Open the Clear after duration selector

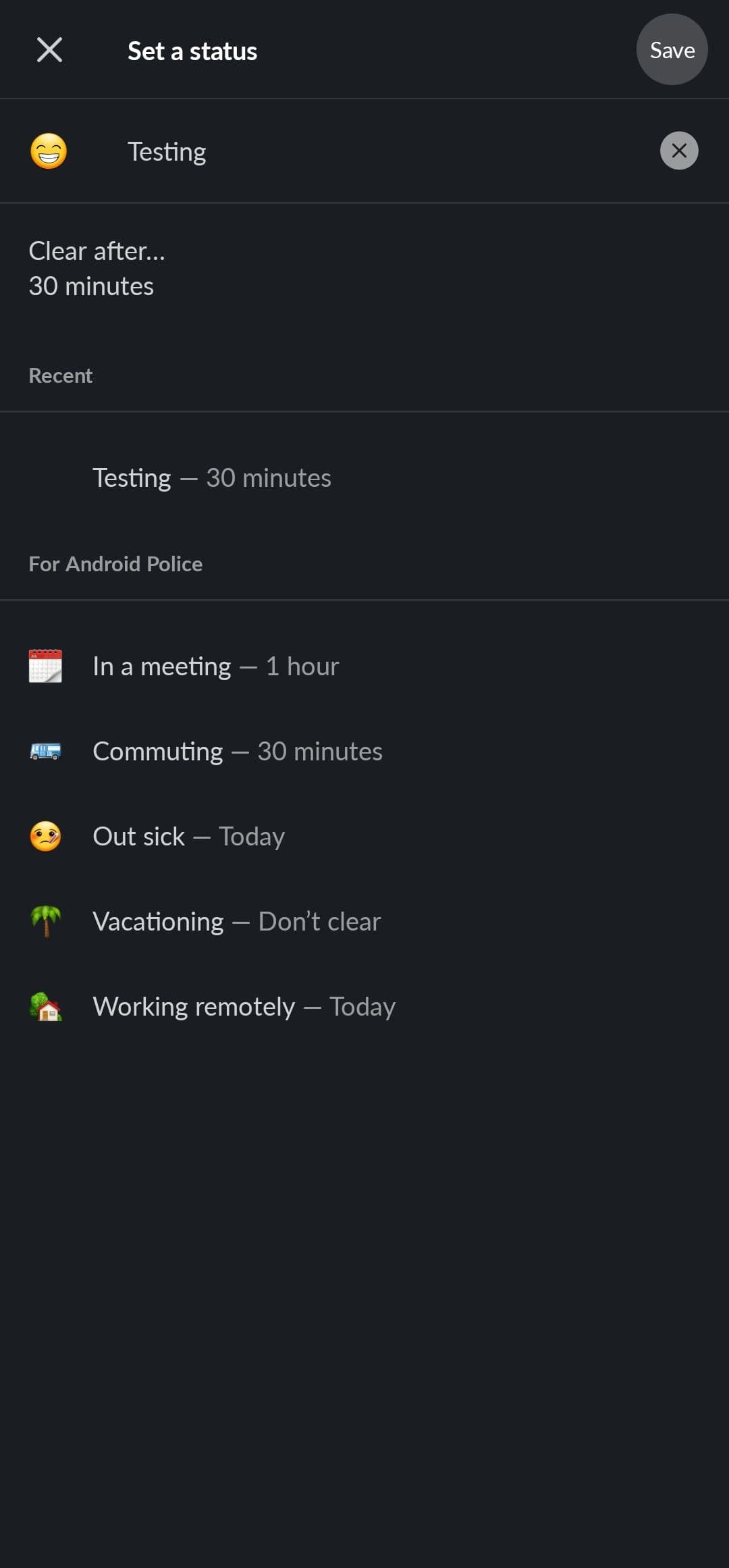[x=97, y=251]
